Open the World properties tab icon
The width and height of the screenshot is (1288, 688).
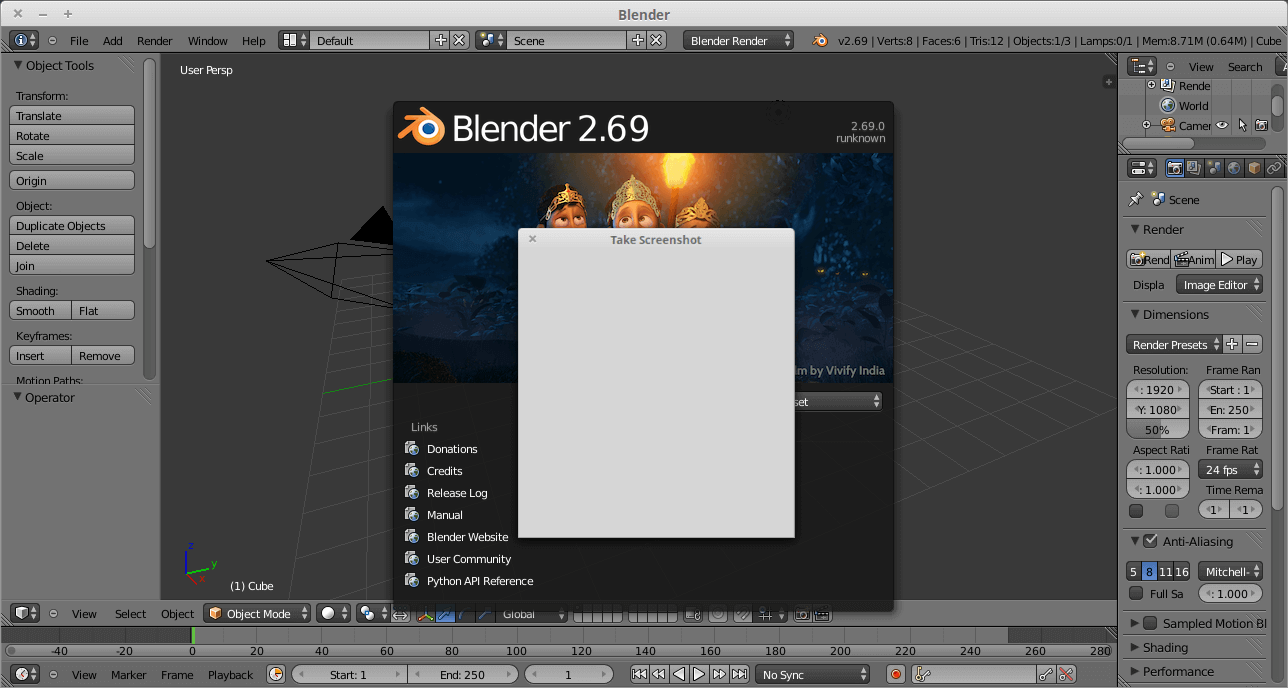1234,168
